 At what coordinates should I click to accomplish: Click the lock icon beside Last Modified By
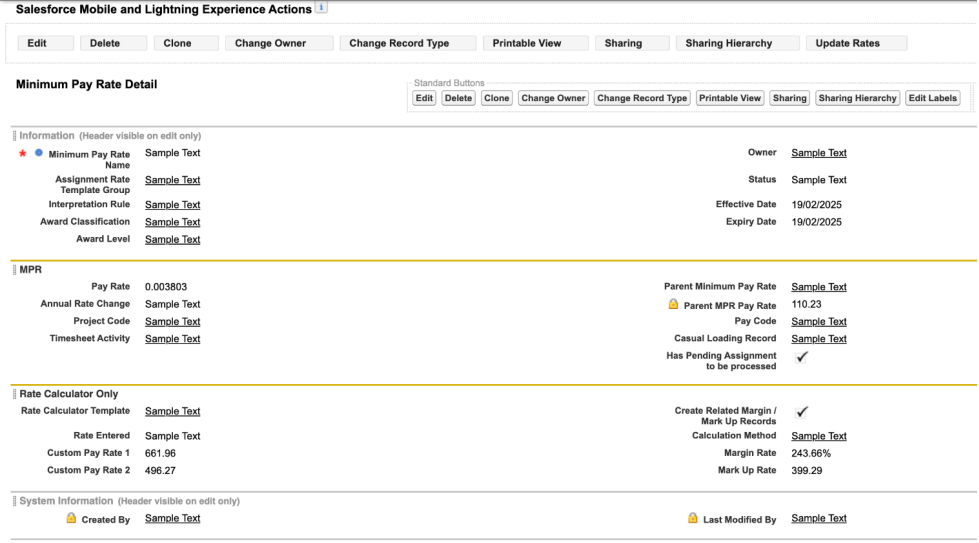[x=692, y=518]
